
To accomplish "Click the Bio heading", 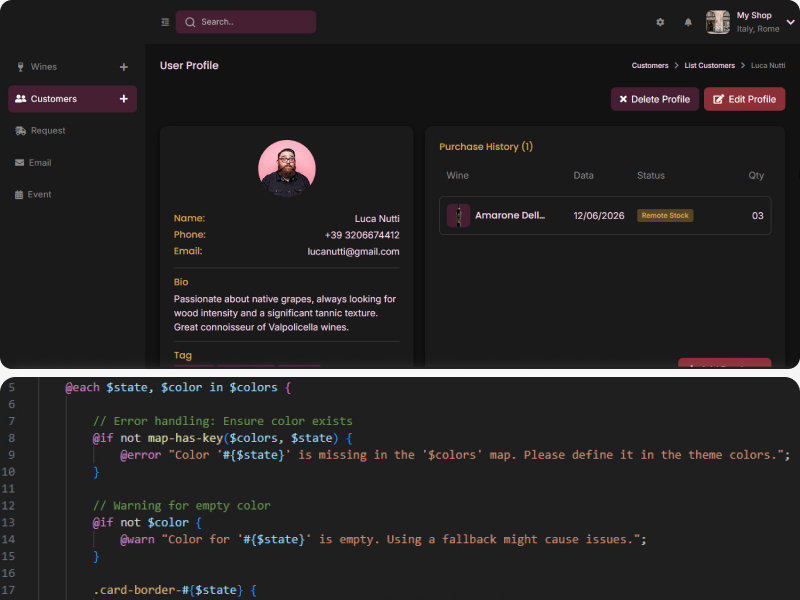I will [x=181, y=282].
